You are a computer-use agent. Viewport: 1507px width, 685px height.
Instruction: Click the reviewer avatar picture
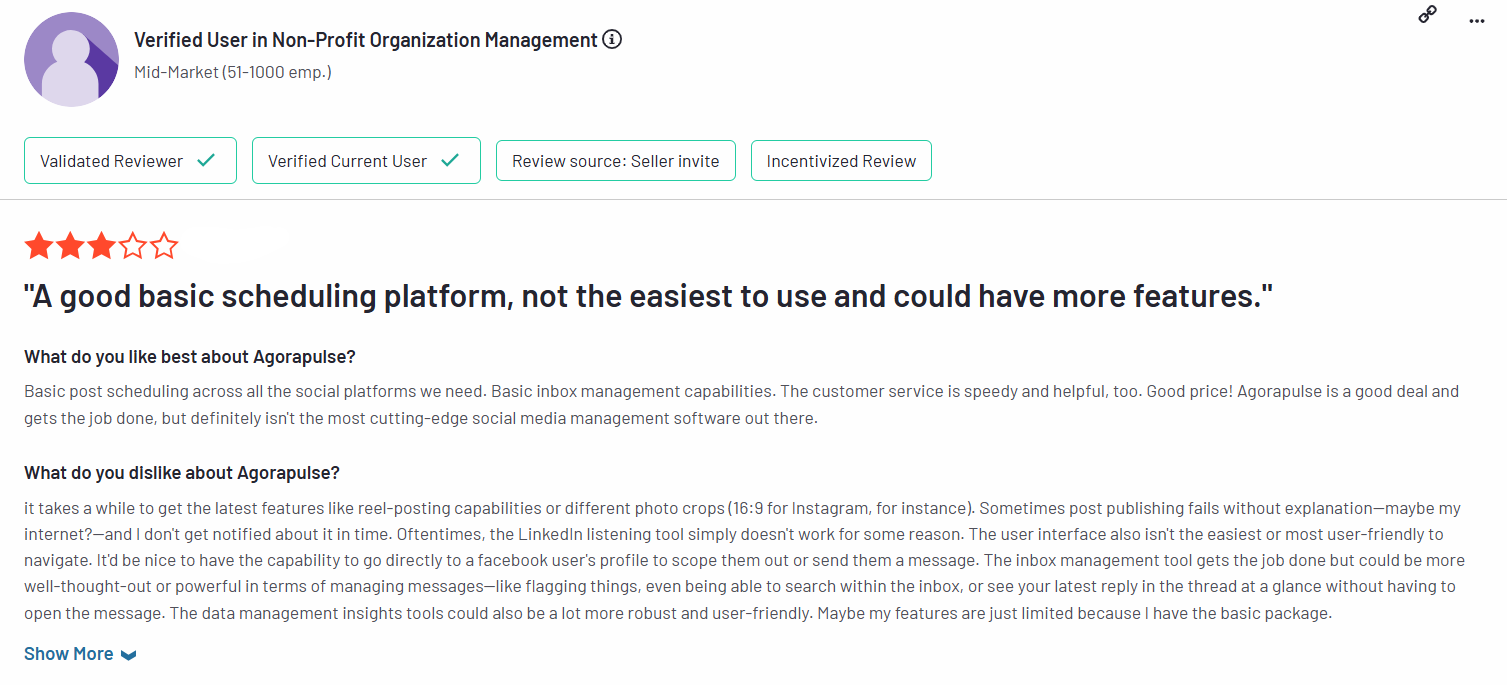click(71, 59)
